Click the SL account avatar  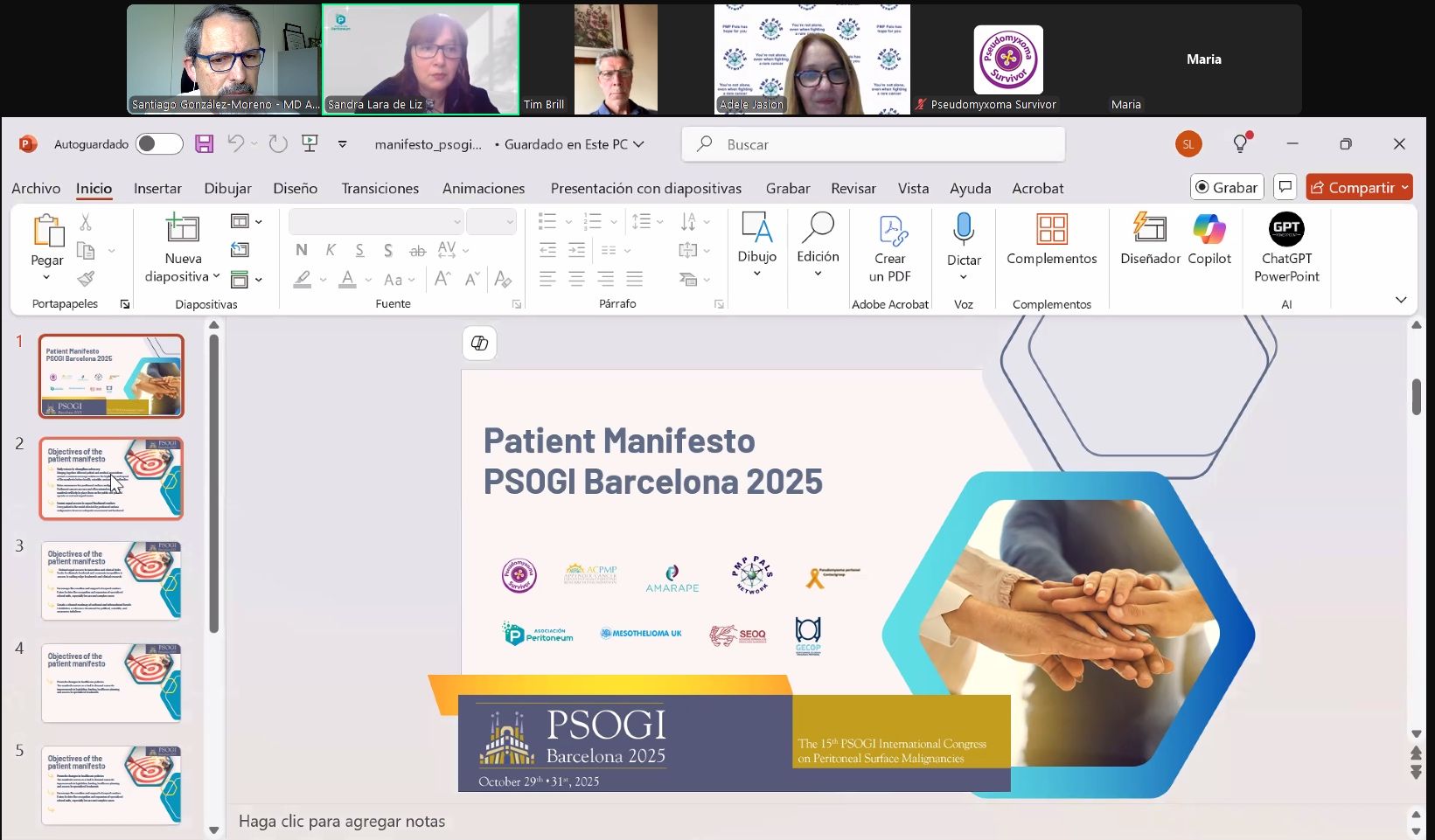1188,144
